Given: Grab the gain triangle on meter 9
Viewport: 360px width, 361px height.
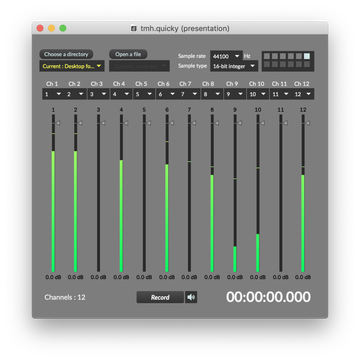Looking at the screenshot, I should [240, 123].
